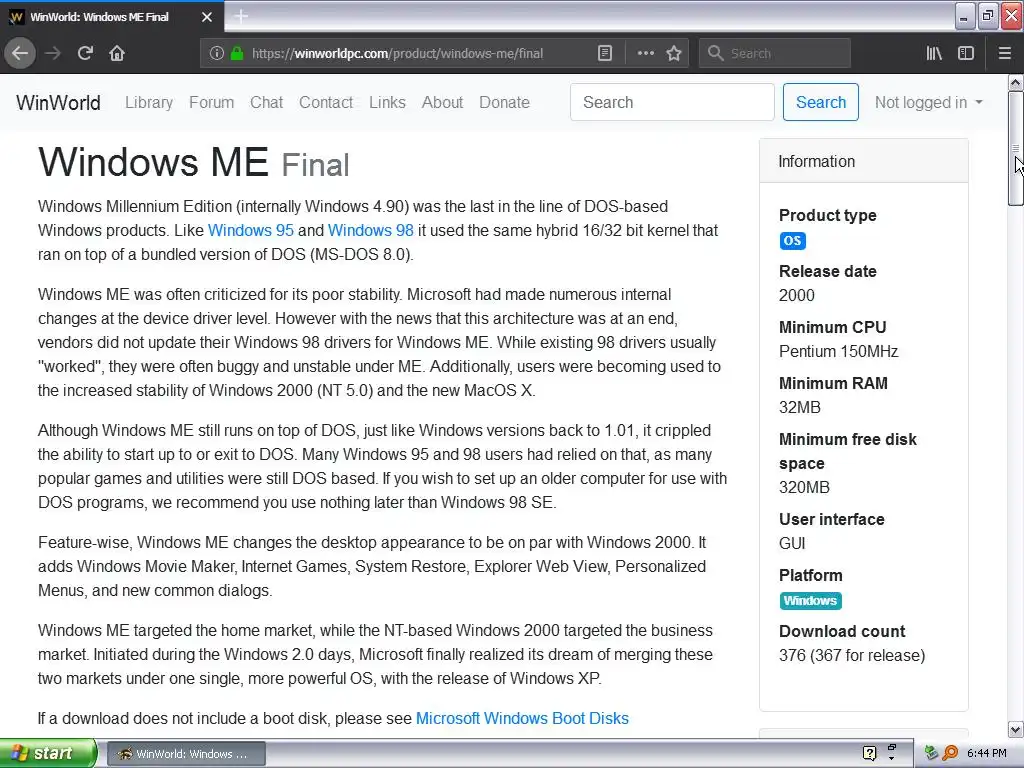
Task: Click the OS product type badge
Action: coord(792,240)
